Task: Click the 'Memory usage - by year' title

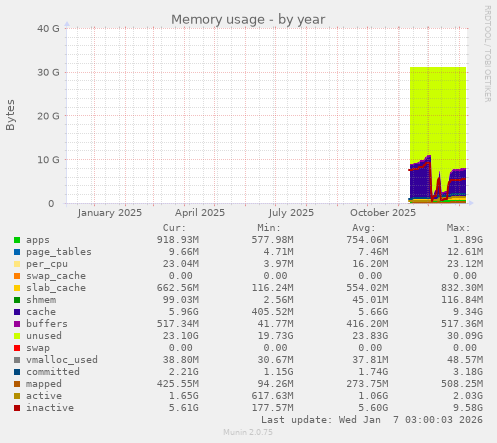Action: [x=248, y=20]
